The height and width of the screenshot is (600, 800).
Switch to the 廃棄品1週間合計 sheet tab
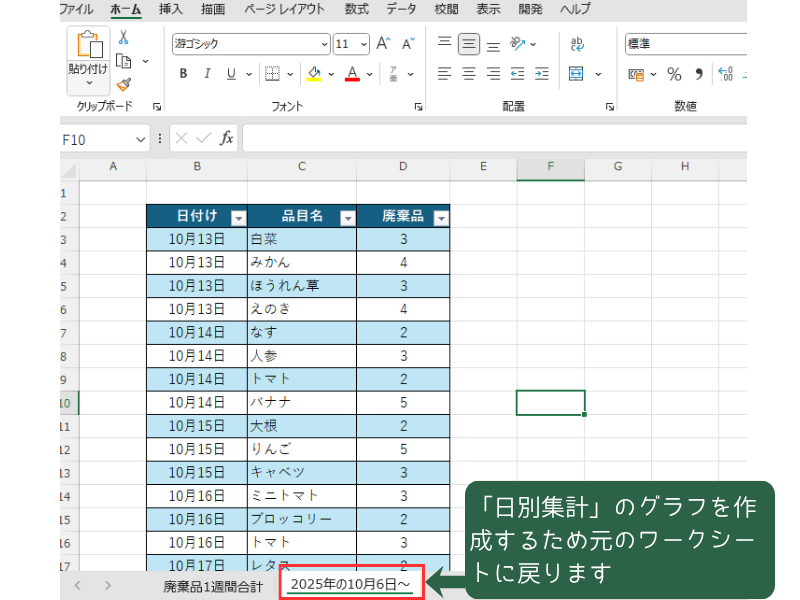point(213,586)
